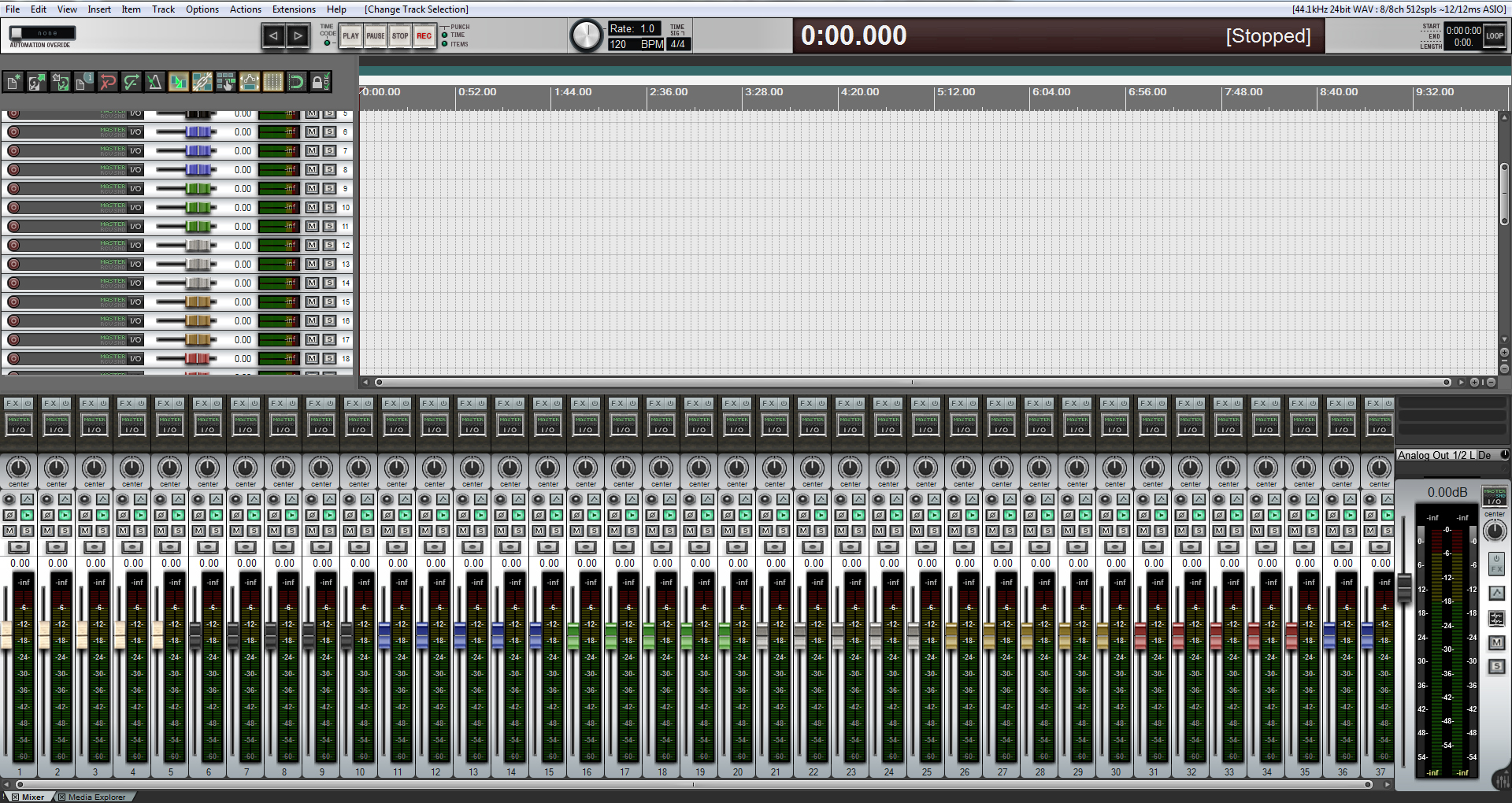Toggle the grid lines toolbar icon

(273, 82)
